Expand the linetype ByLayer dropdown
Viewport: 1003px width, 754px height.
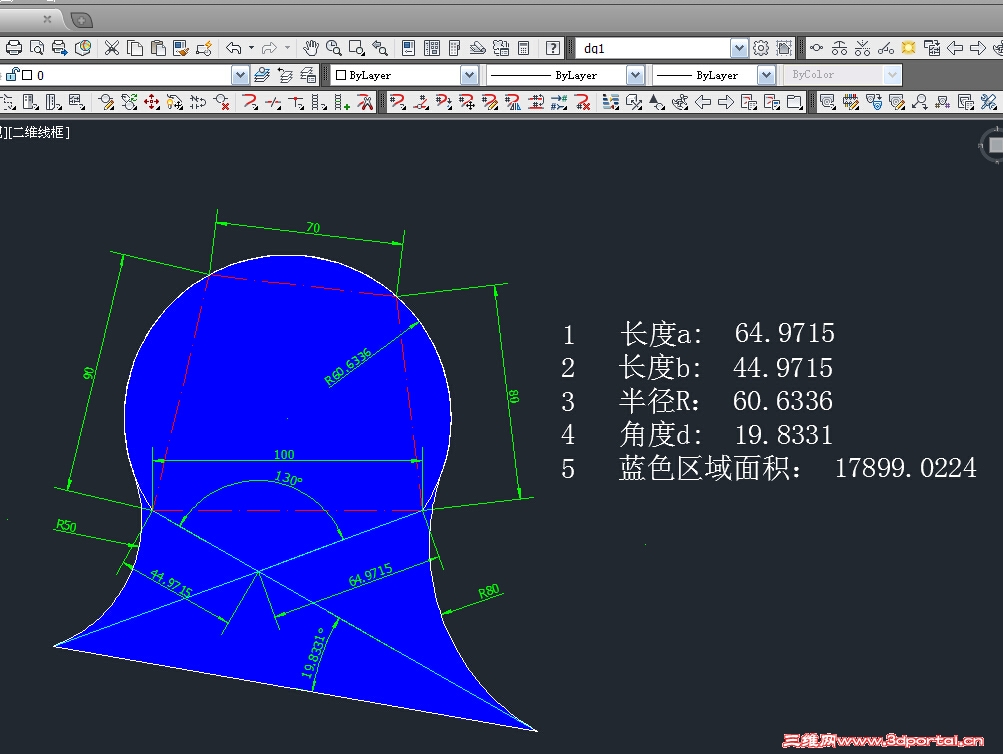tap(635, 75)
